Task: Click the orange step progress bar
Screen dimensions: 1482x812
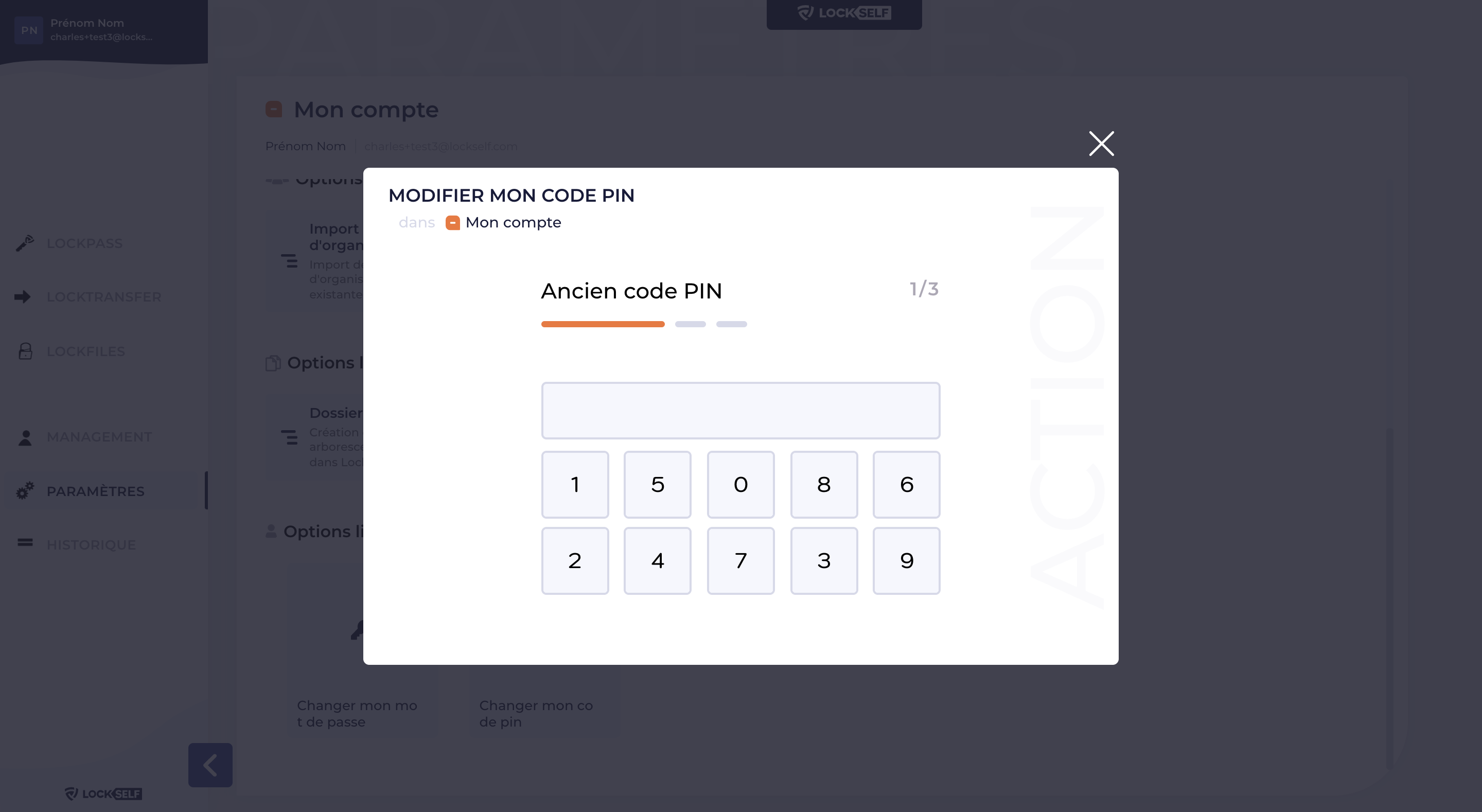Action: (x=603, y=325)
